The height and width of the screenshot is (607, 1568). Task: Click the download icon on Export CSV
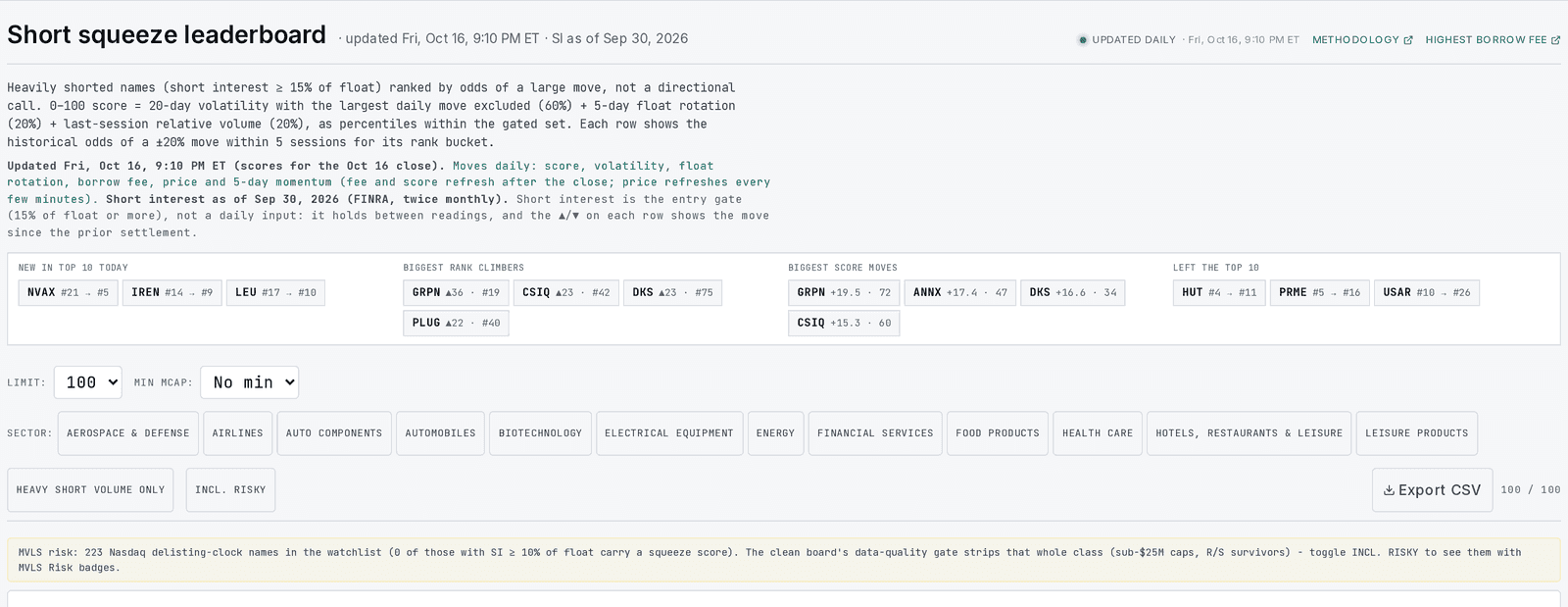click(1389, 490)
